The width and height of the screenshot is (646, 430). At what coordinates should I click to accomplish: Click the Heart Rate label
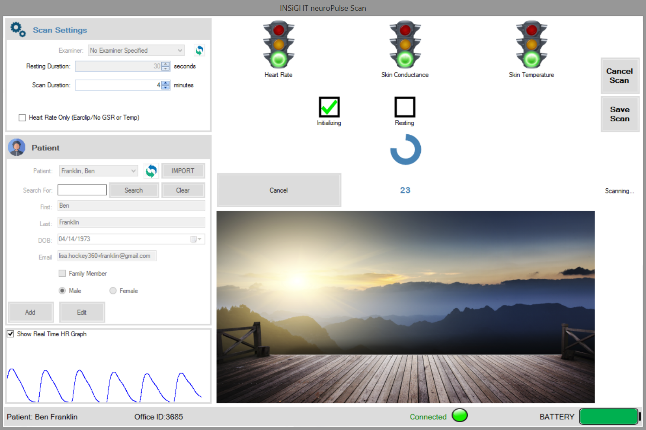click(x=279, y=75)
